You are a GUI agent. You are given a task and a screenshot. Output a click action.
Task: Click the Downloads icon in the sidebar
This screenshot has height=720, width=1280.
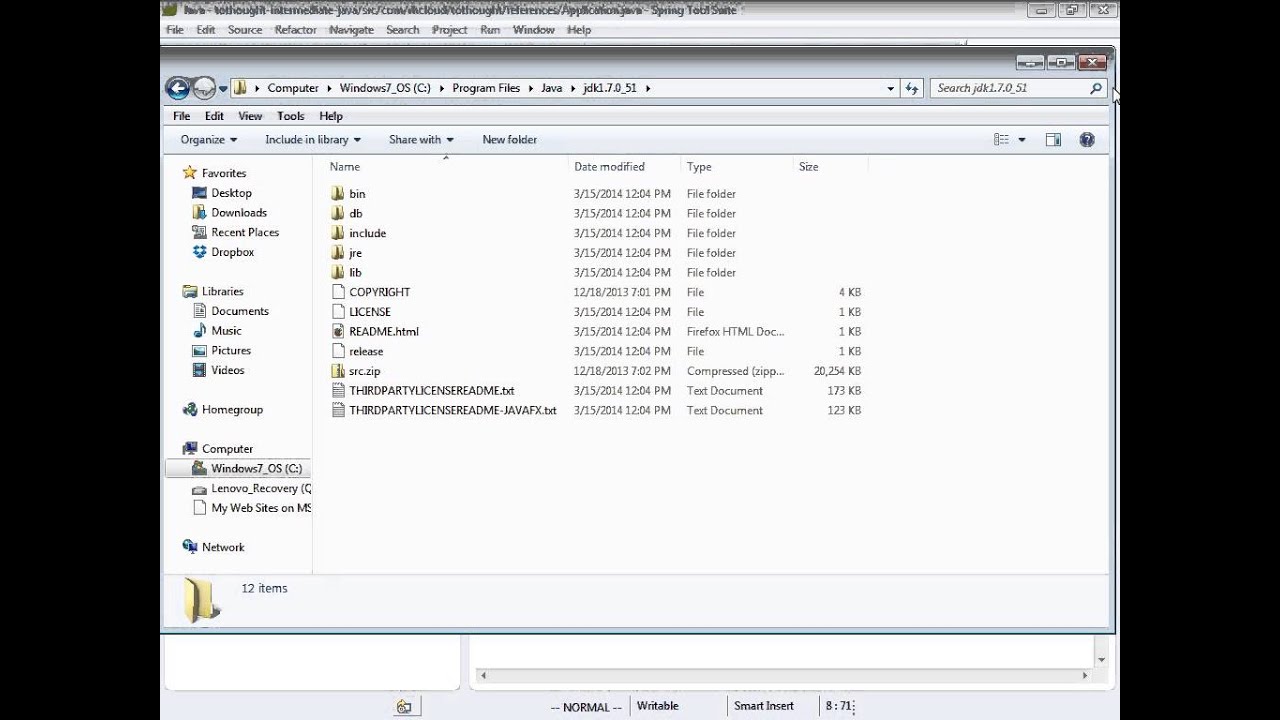pos(199,213)
